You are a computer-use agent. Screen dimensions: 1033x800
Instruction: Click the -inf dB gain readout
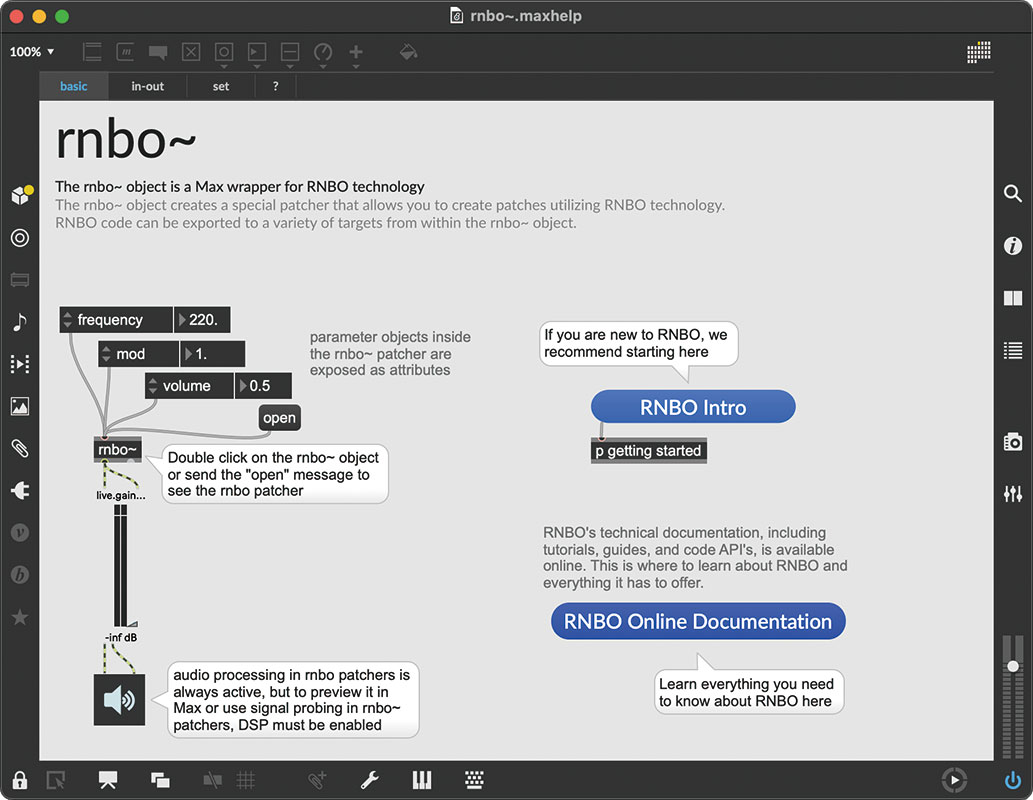(x=121, y=637)
